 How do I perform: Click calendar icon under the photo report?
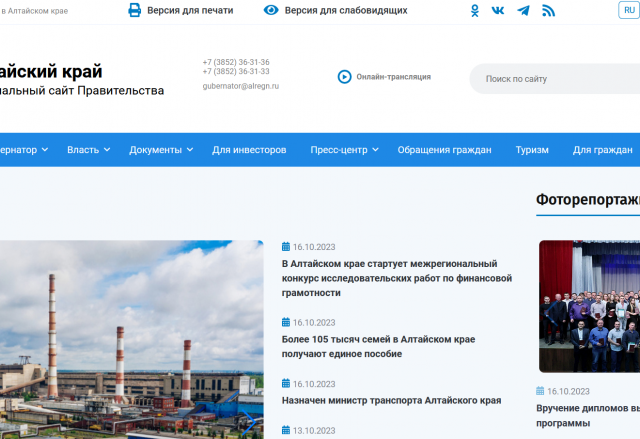pos(540,391)
